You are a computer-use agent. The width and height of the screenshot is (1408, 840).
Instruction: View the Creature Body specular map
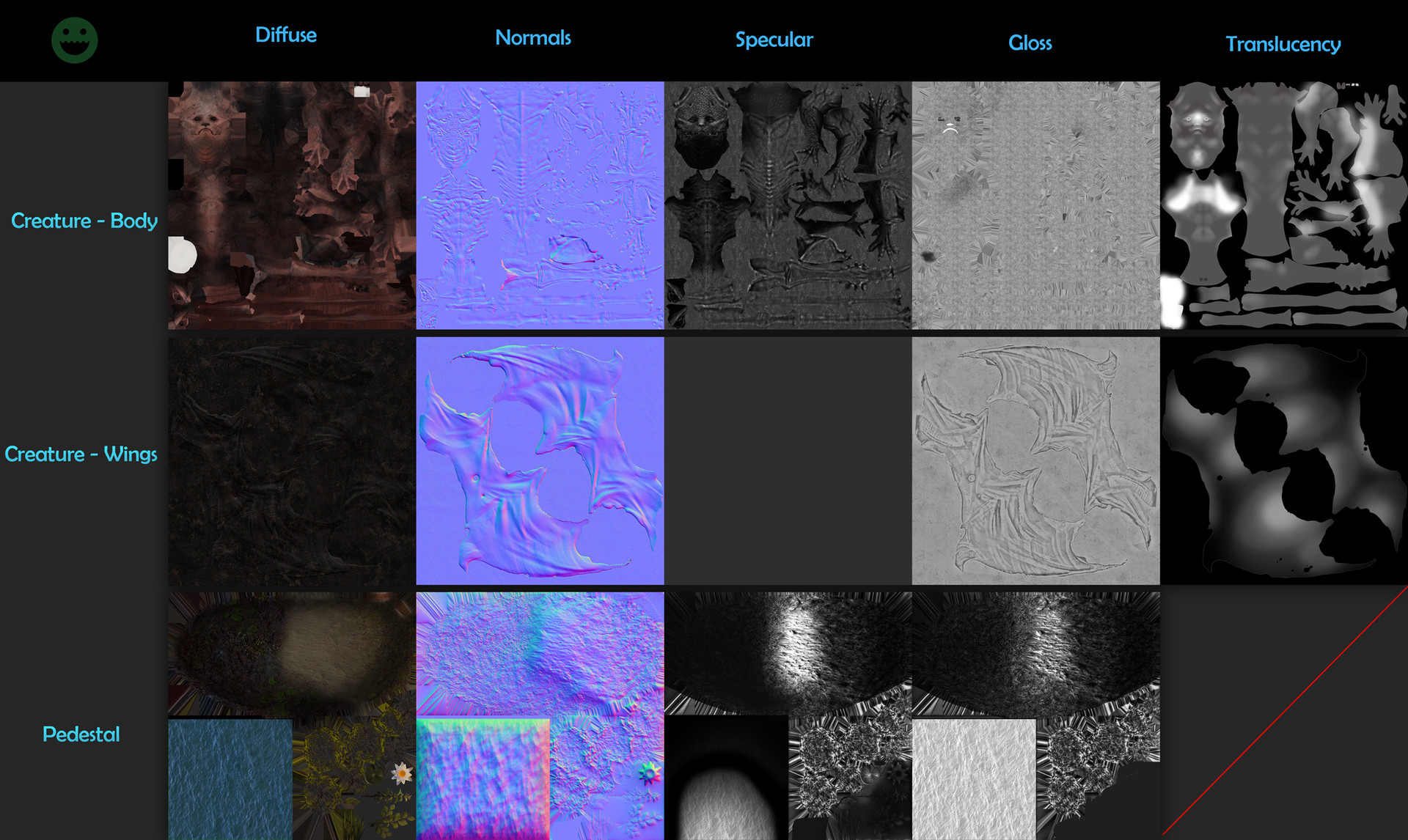click(x=788, y=205)
